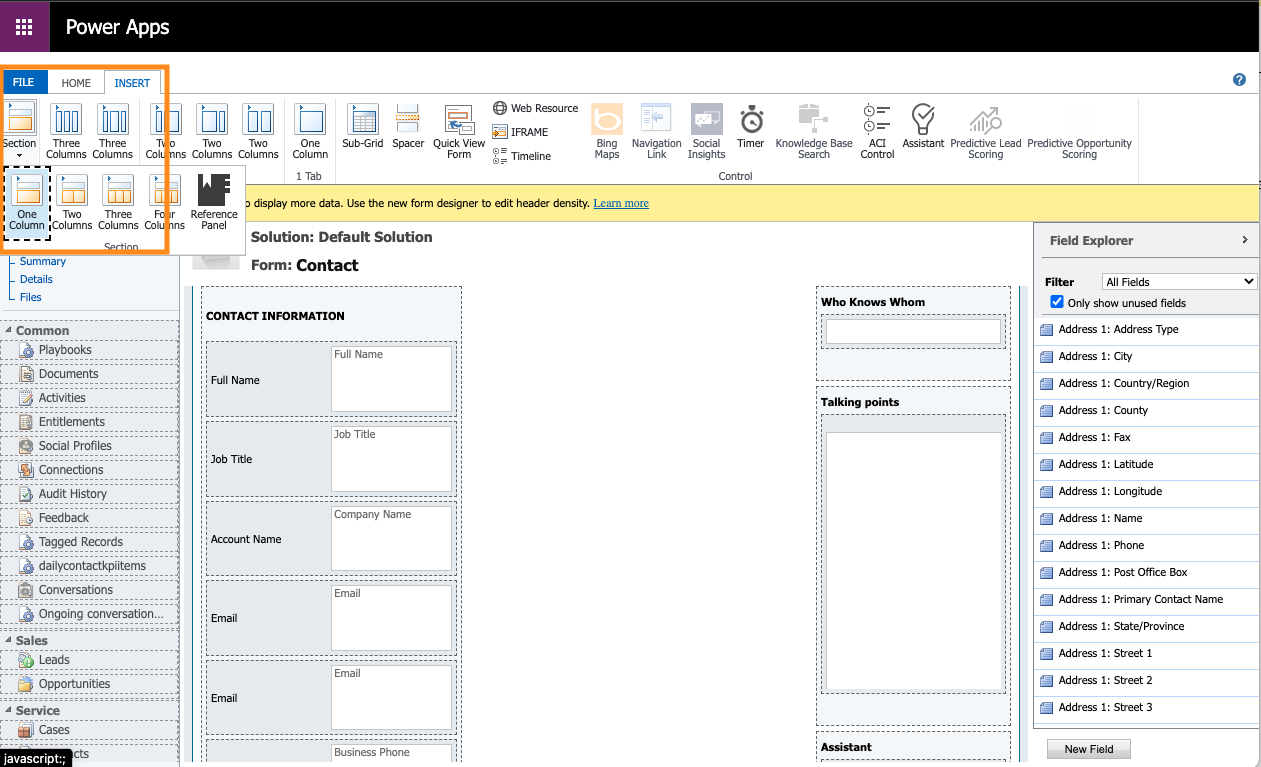Open the Section dropdown arrow
The image size is (1261, 767).
click(x=20, y=155)
